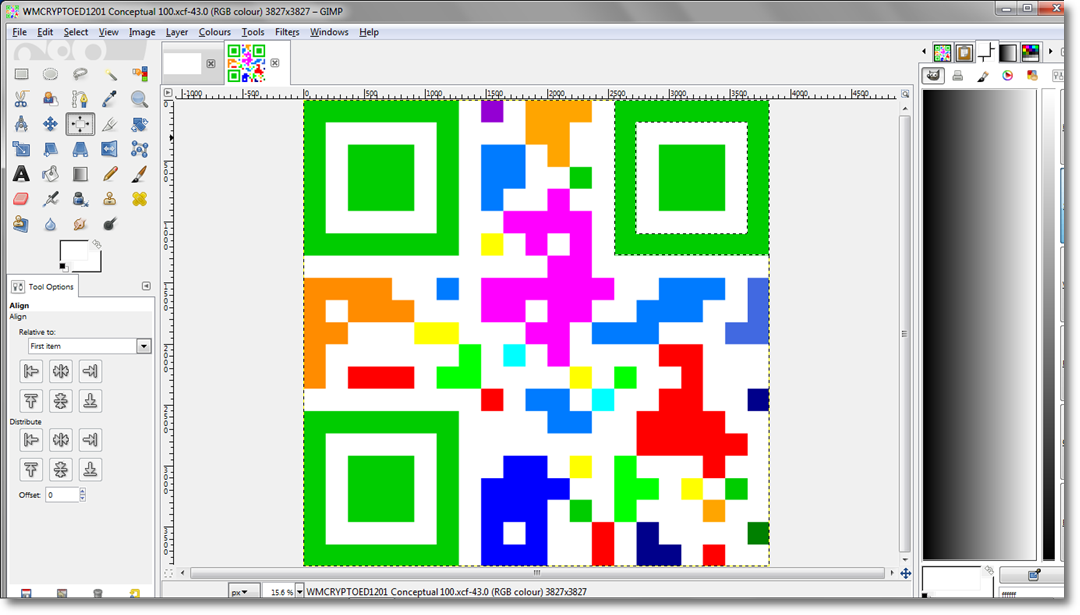Click the foreground/background colour swatch in toolbox
The image size is (1080, 615).
coord(80,256)
